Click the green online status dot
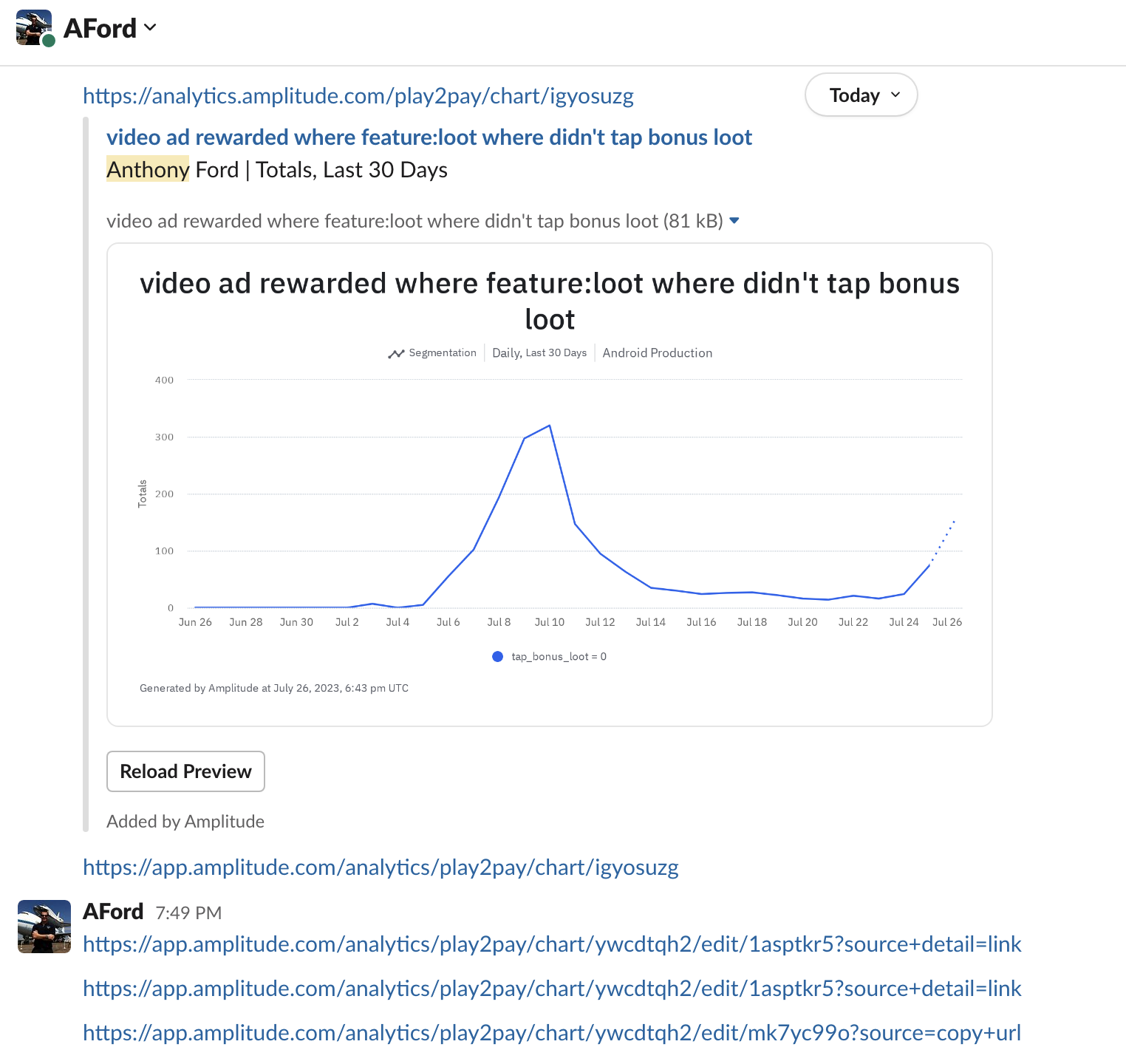The height and width of the screenshot is (1064, 1126). pyautogui.click(x=49, y=41)
